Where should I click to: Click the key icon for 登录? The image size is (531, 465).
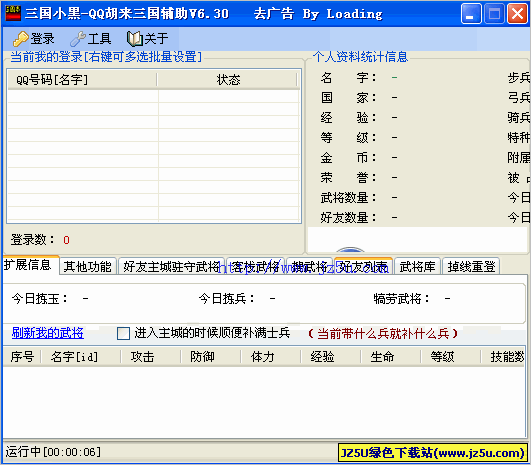coord(20,39)
